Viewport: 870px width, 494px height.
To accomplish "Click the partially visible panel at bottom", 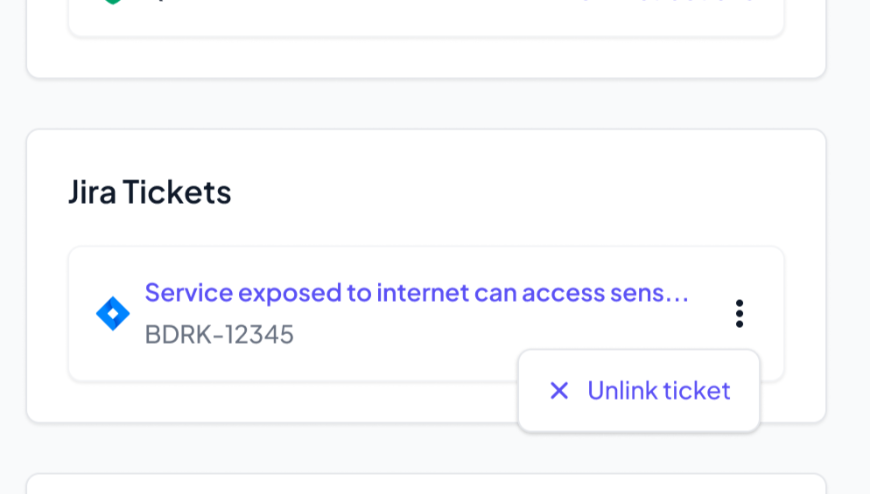I will [x=425, y=485].
